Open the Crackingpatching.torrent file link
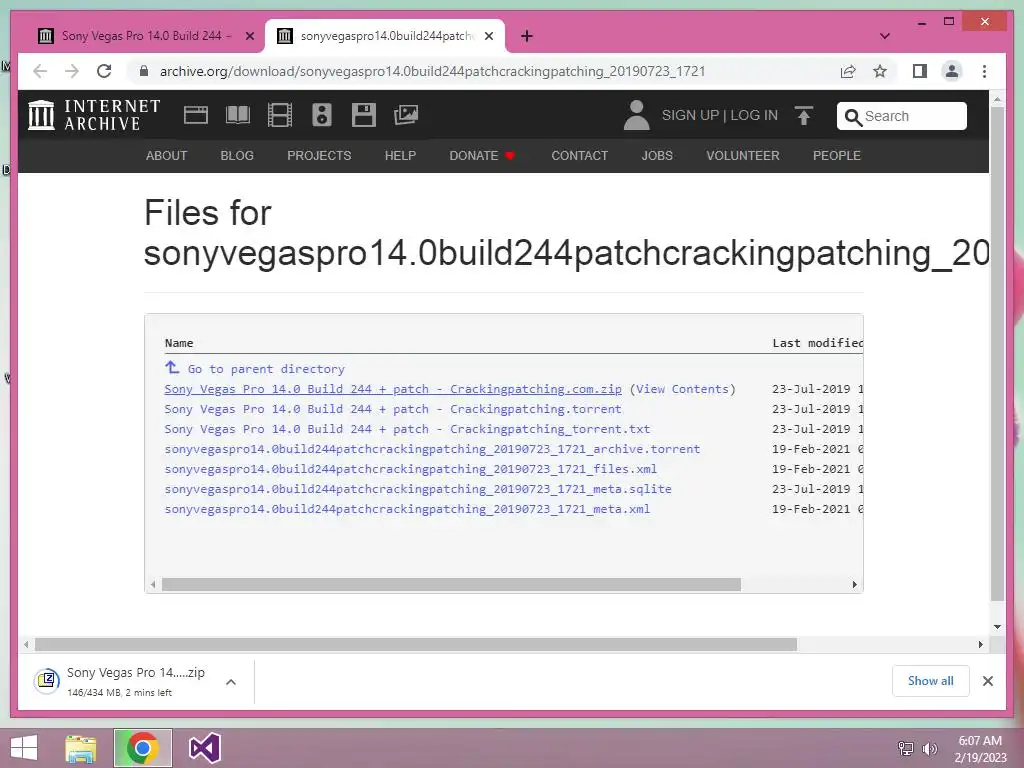The width and height of the screenshot is (1024, 768). 393,409
